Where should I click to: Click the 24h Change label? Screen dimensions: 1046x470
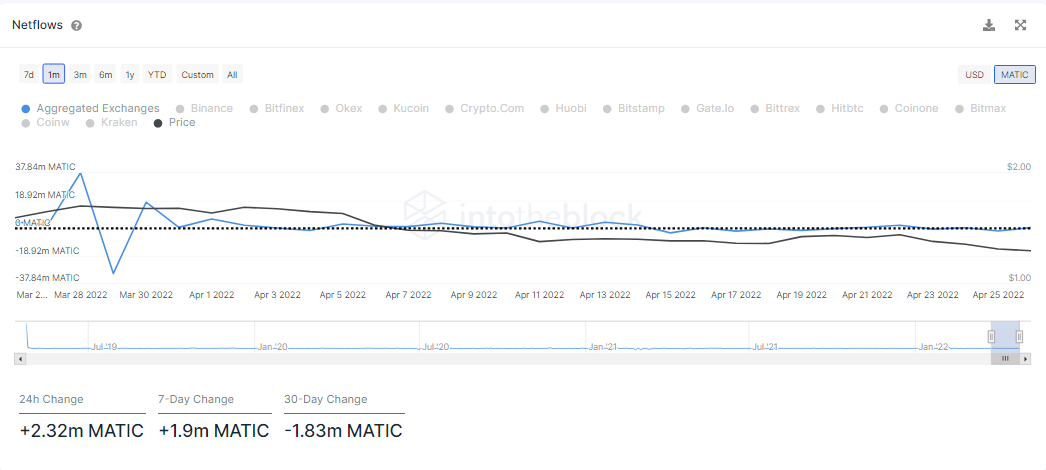(x=51, y=399)
